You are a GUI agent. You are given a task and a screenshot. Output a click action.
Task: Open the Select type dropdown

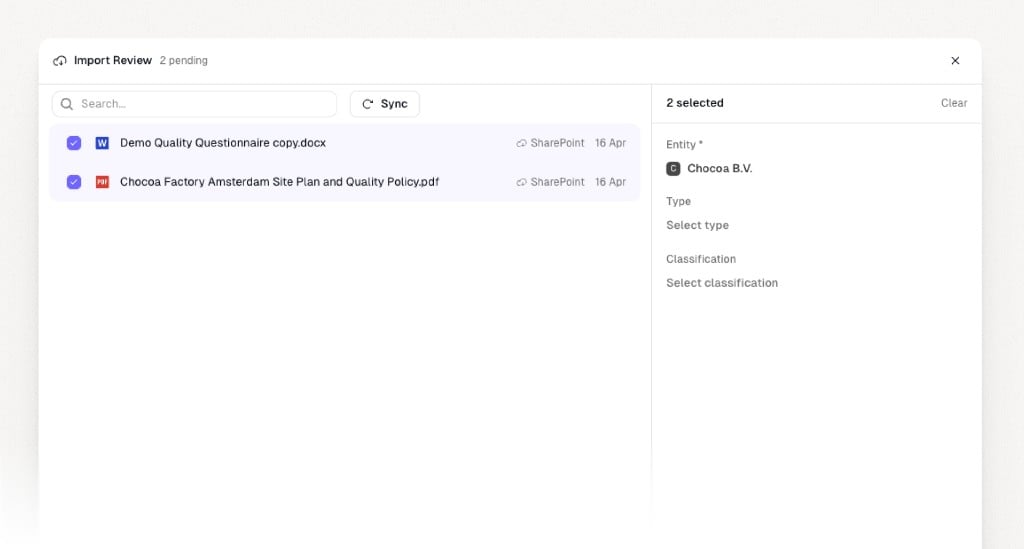point(697,225)
